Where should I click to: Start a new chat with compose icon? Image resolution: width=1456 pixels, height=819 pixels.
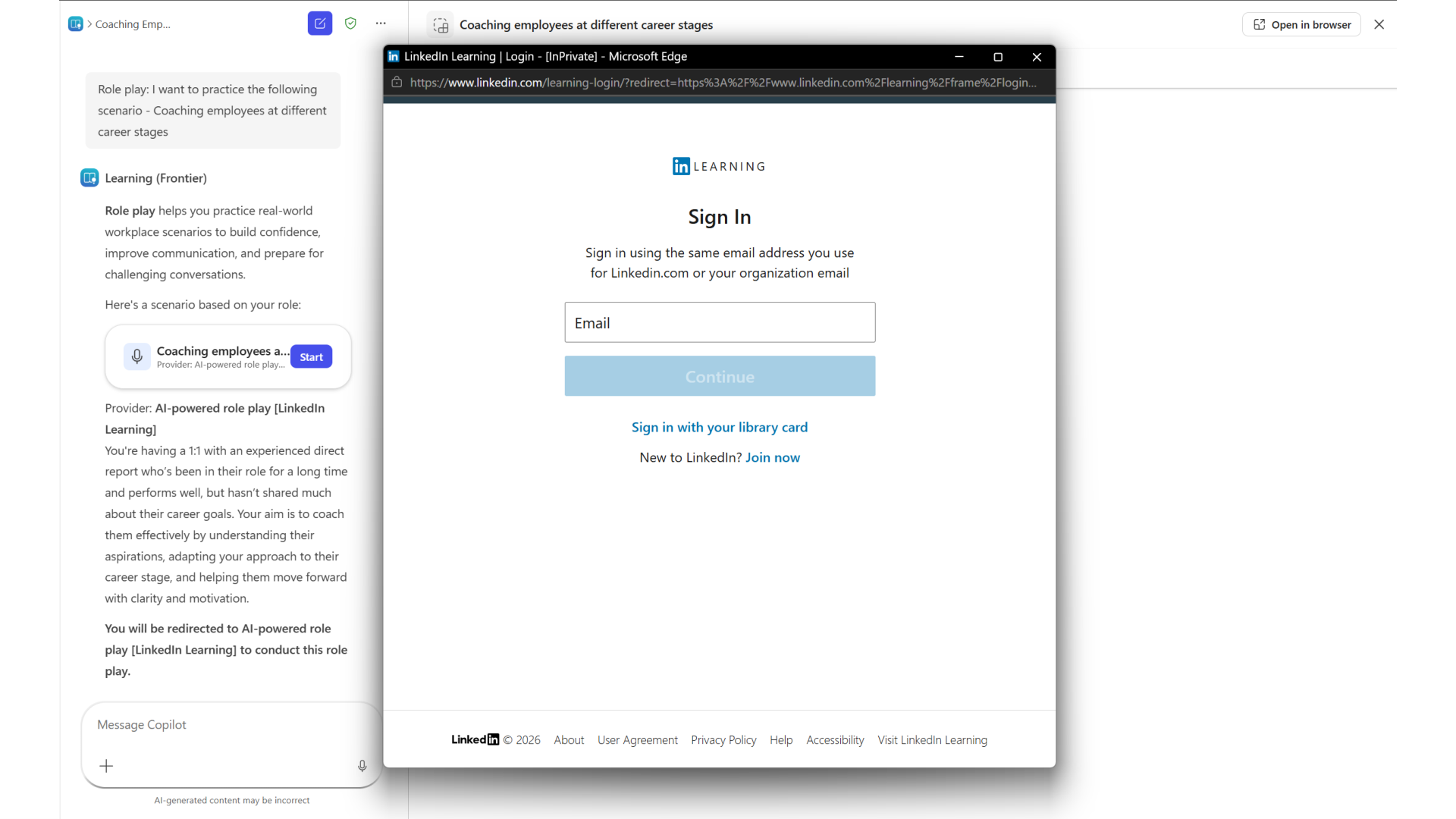(x=320, y=24)
